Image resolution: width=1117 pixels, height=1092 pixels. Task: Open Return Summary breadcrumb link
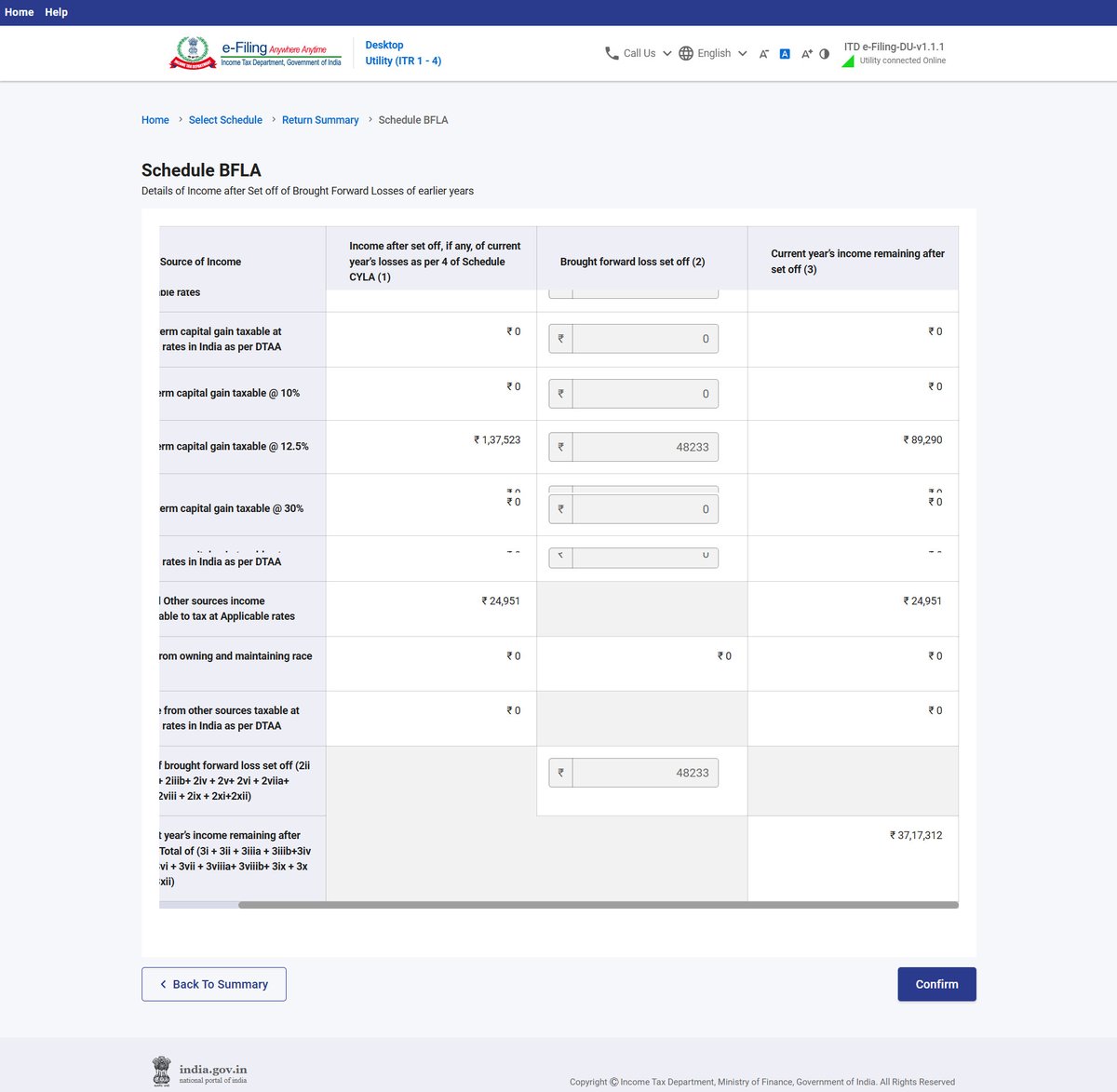coord(320,120)
